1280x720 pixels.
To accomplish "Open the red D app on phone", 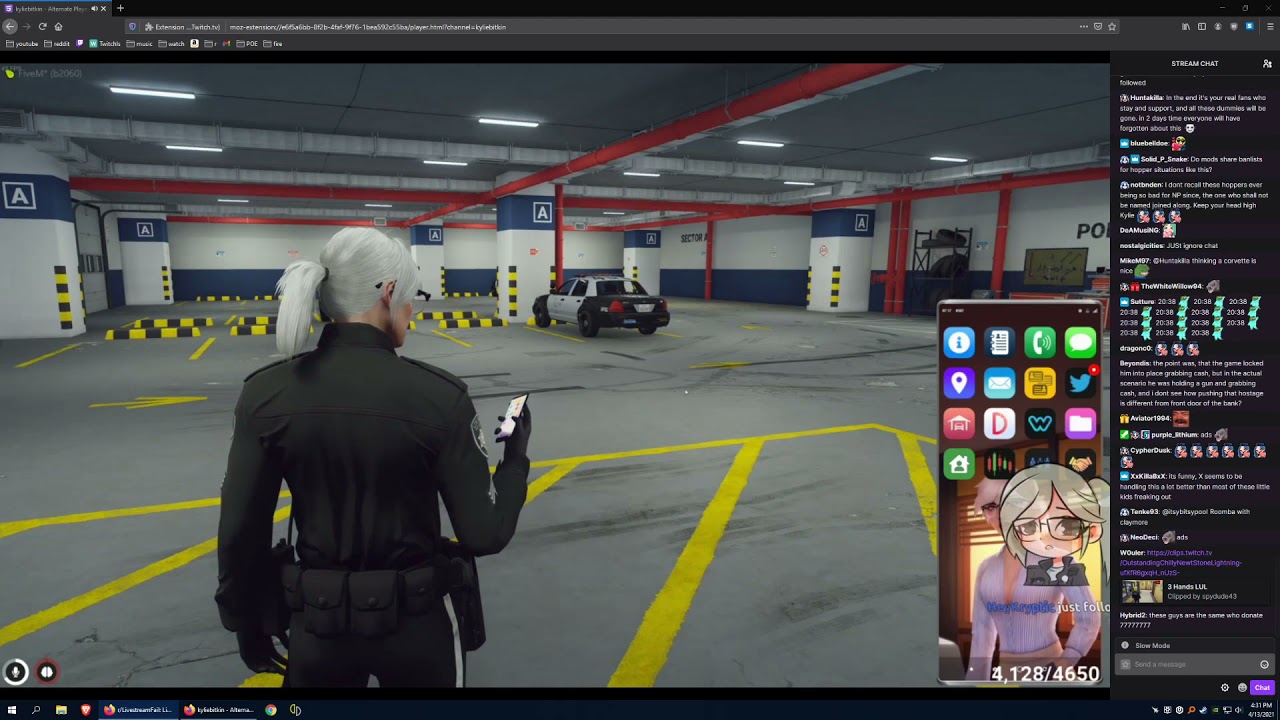I will coord(999,424).
